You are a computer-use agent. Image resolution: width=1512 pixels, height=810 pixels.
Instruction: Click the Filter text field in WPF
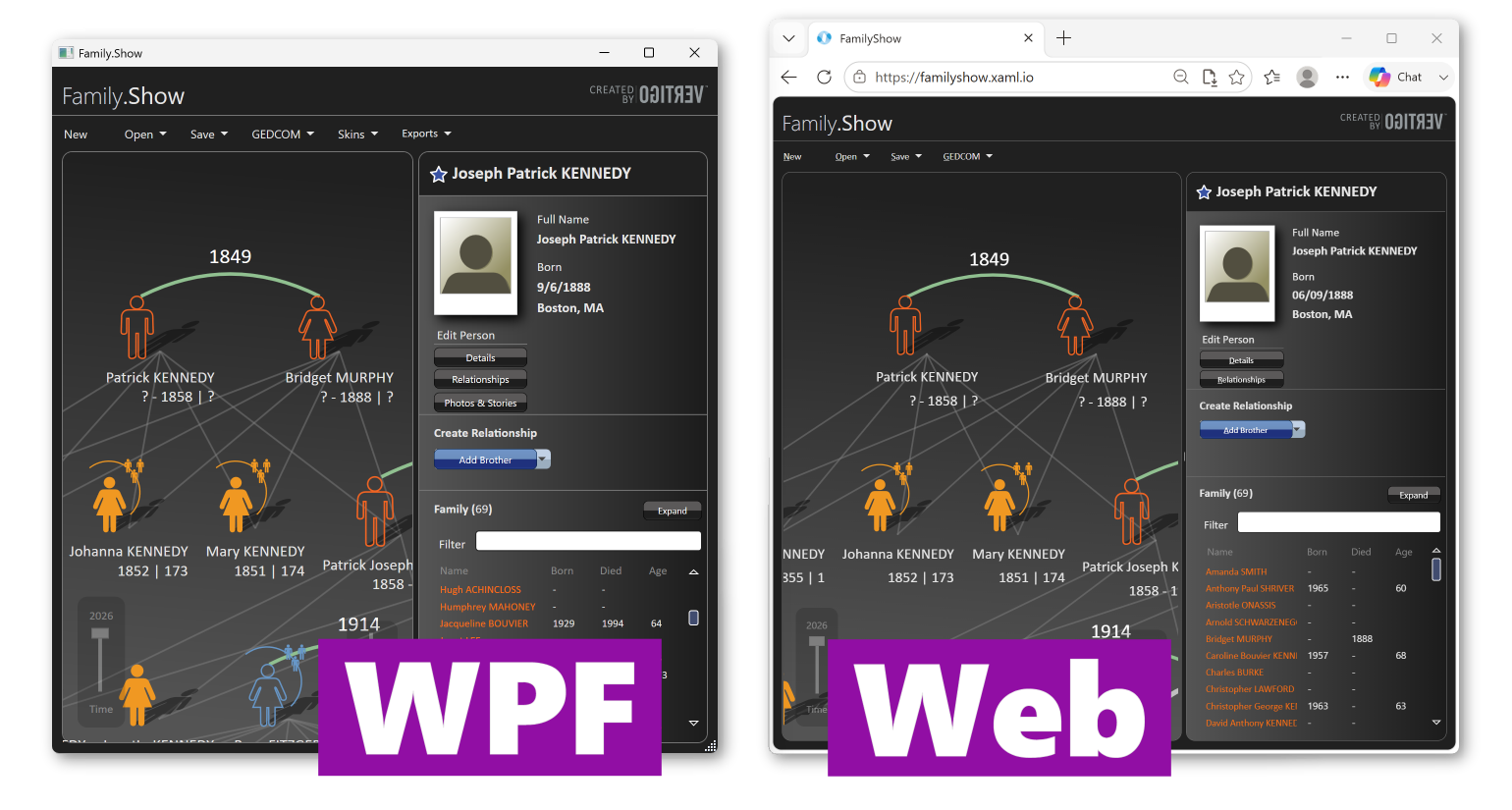coord(588,541)
